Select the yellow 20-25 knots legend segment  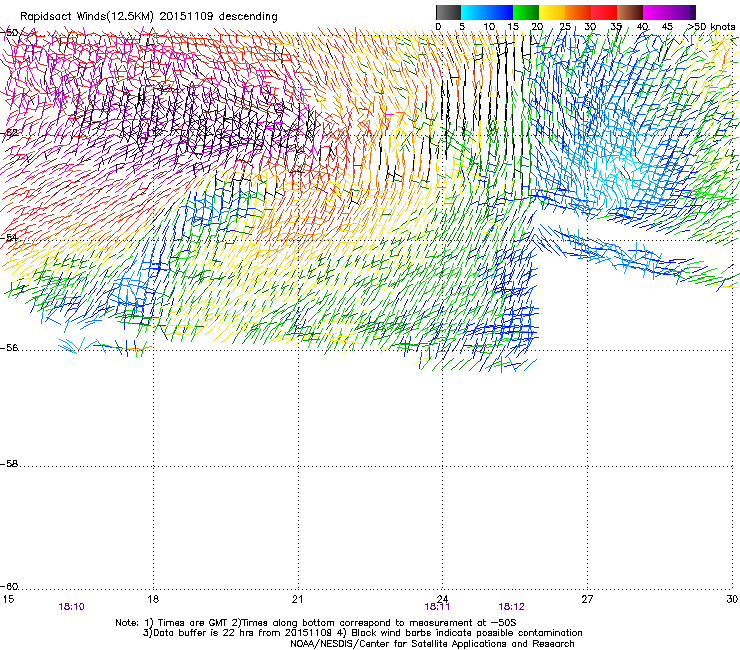(x=552, y=12)
